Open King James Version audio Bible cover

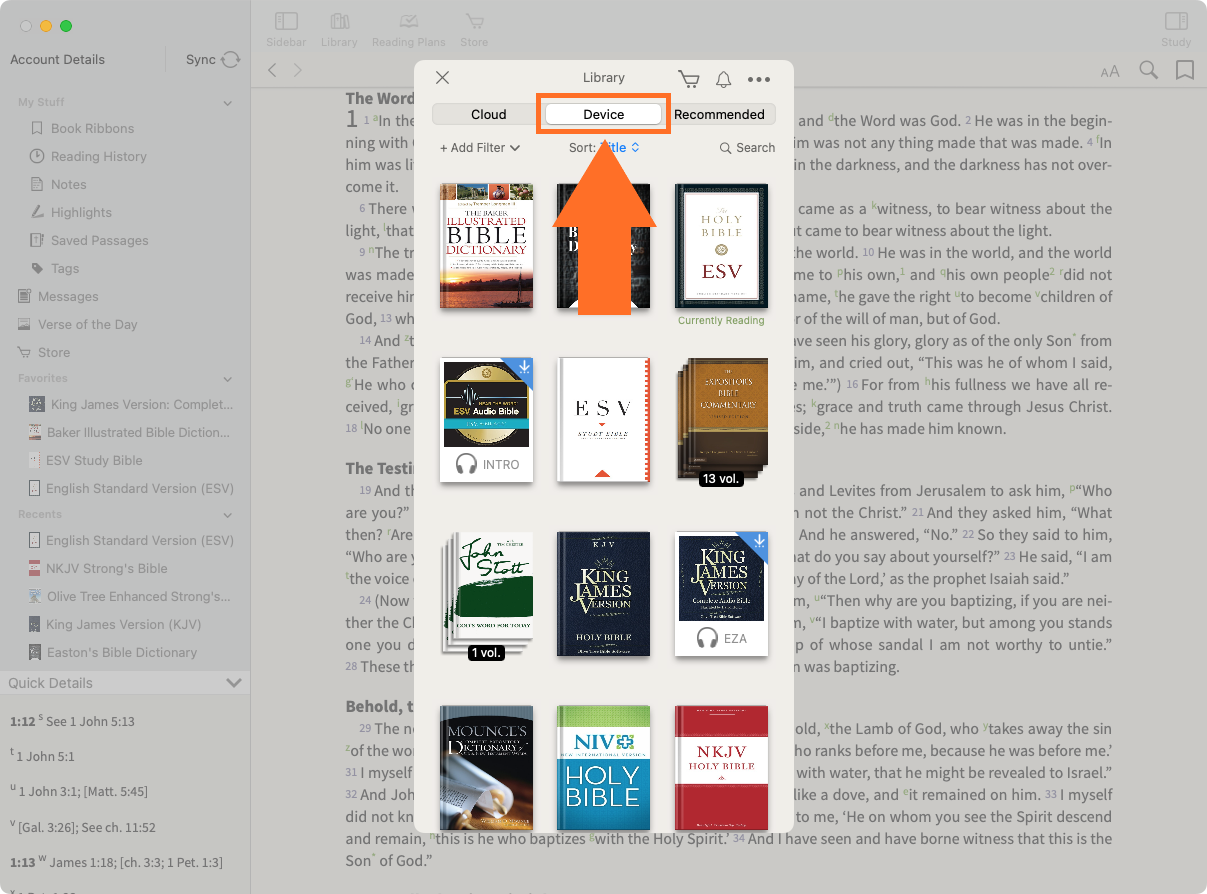click(x=721, y=594)
